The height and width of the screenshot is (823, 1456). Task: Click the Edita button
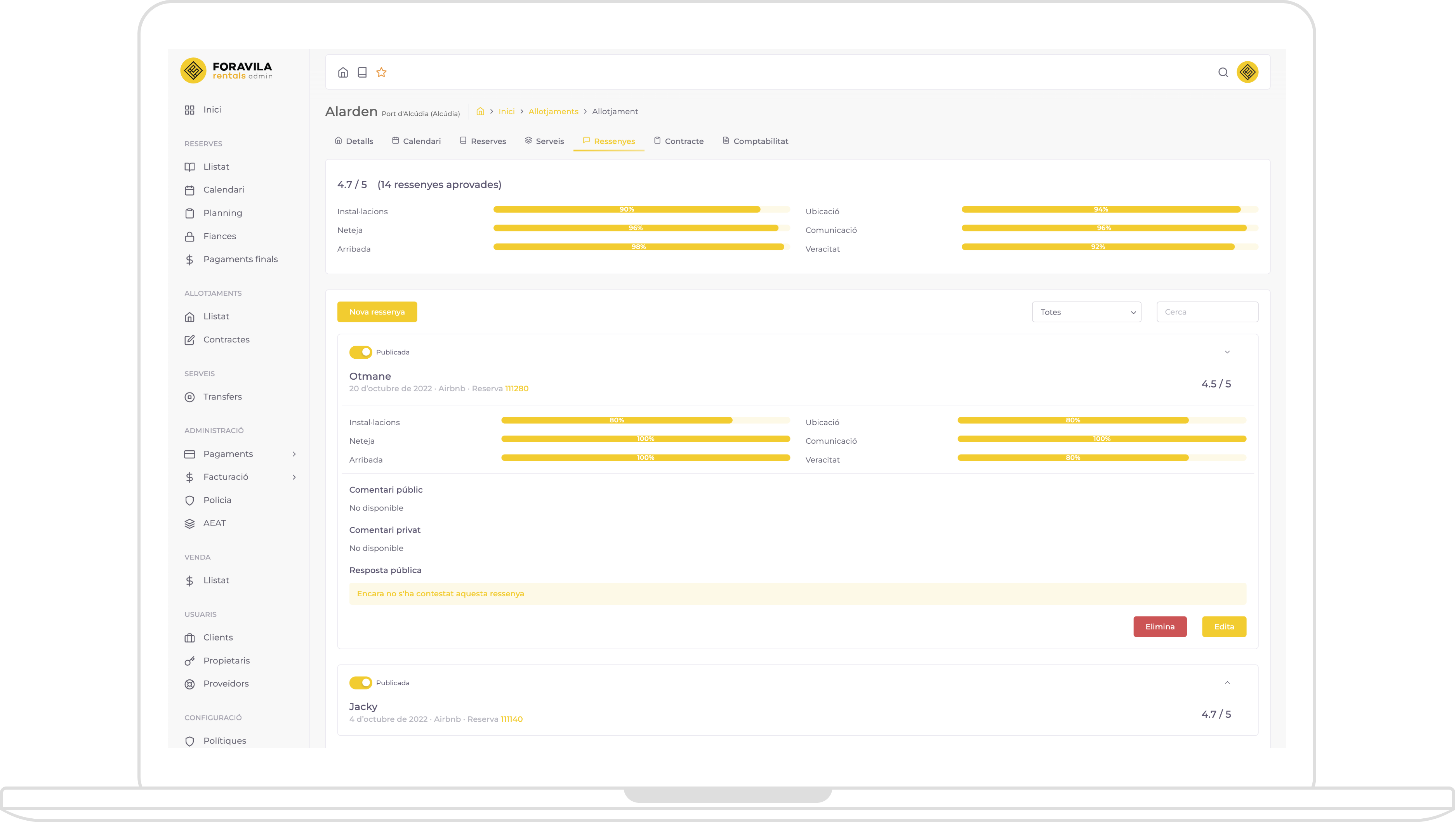point(1224,627)
